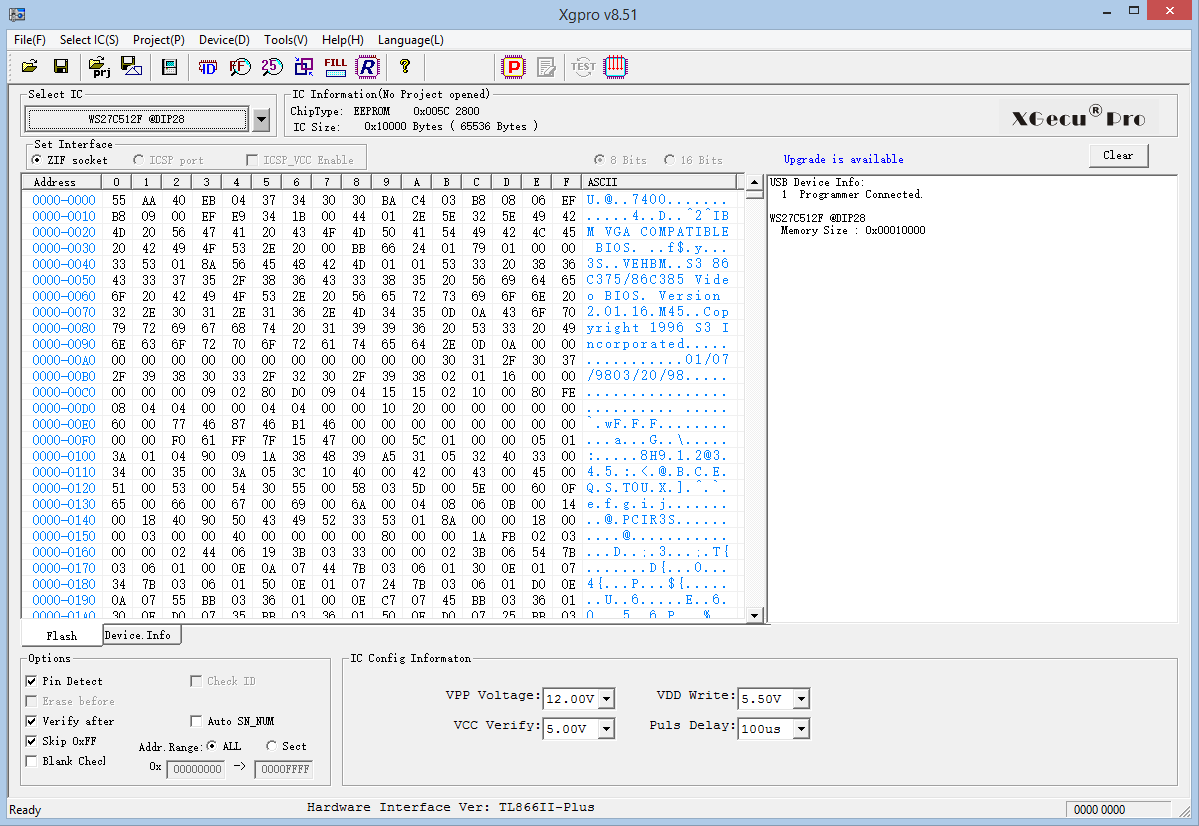The height and width of the screenshot is (826, 1199).
Task: Click the 0000 0000 status field
Action: tap(1117, 809)
